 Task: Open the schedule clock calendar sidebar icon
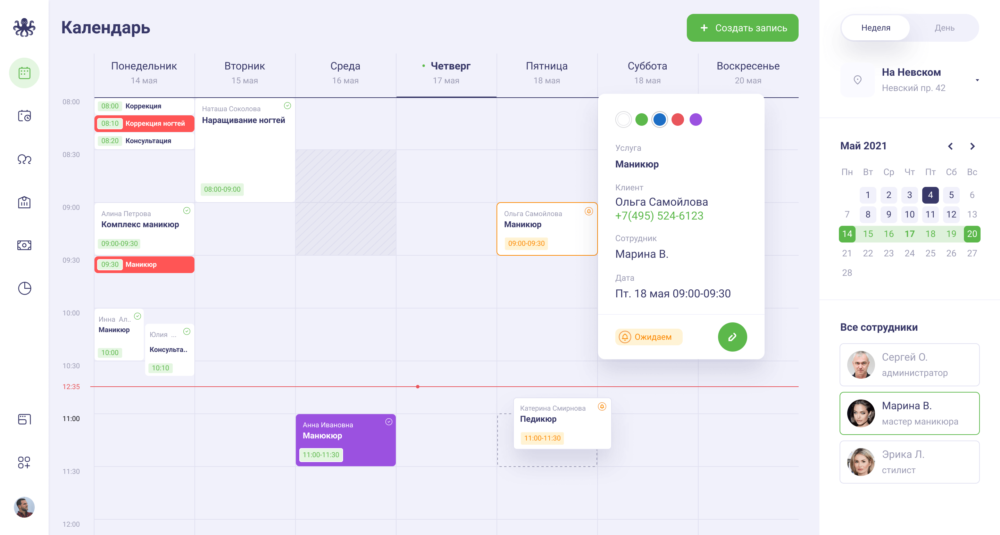[24, 116]
